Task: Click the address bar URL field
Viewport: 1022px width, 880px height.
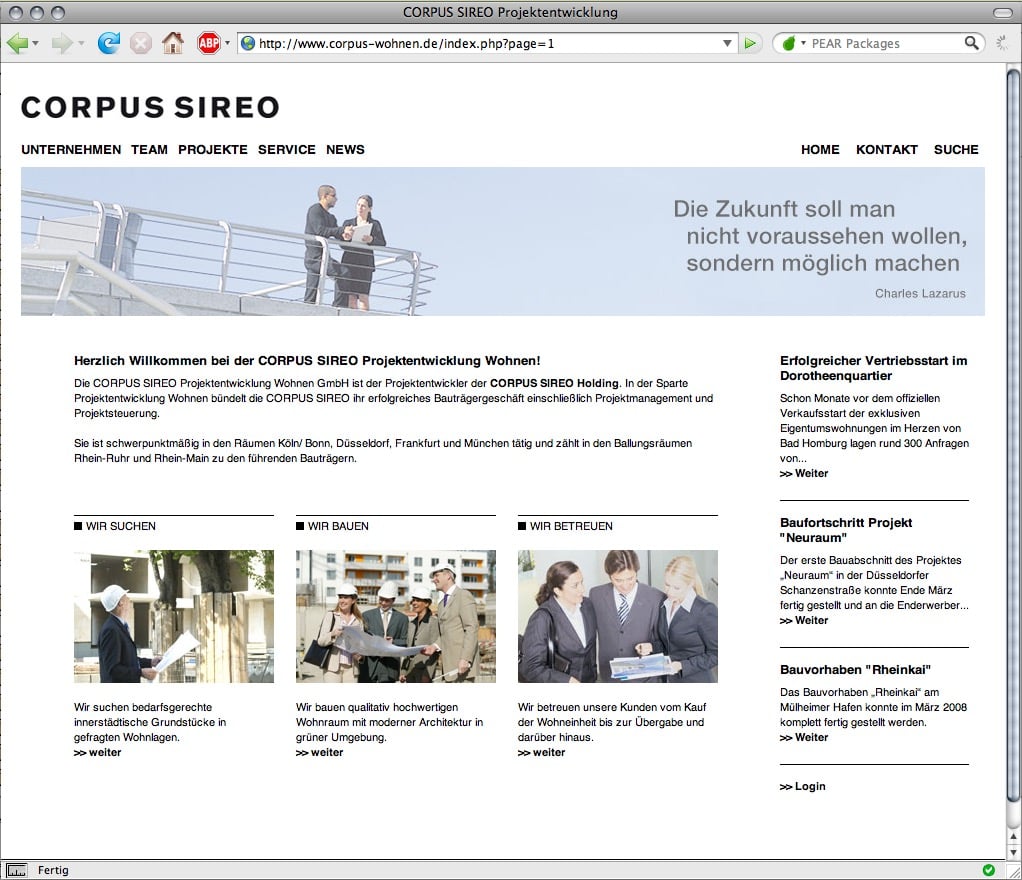Action: click(x=480, y=44)
